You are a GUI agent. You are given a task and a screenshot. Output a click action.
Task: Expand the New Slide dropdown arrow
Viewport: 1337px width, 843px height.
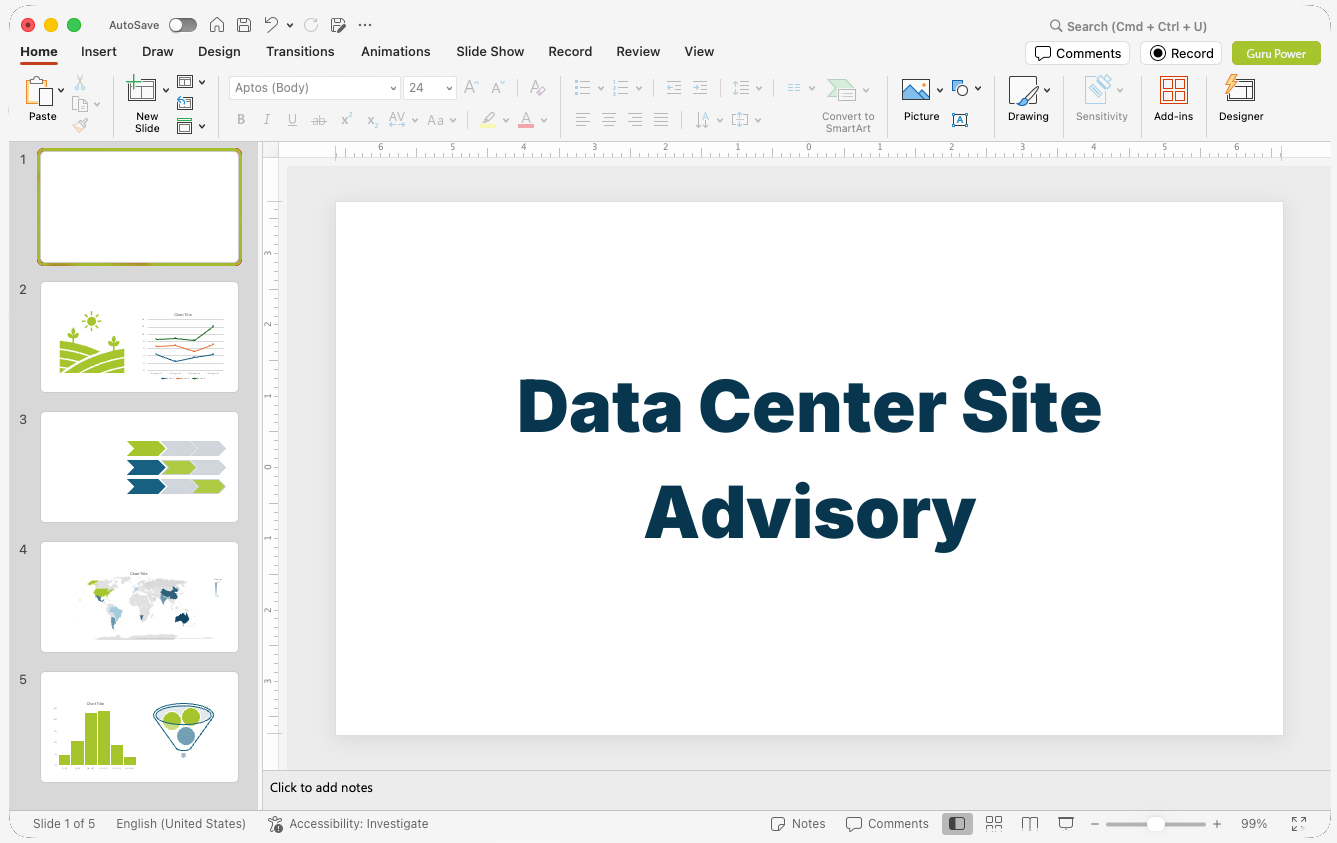click(x=166, y=90)
